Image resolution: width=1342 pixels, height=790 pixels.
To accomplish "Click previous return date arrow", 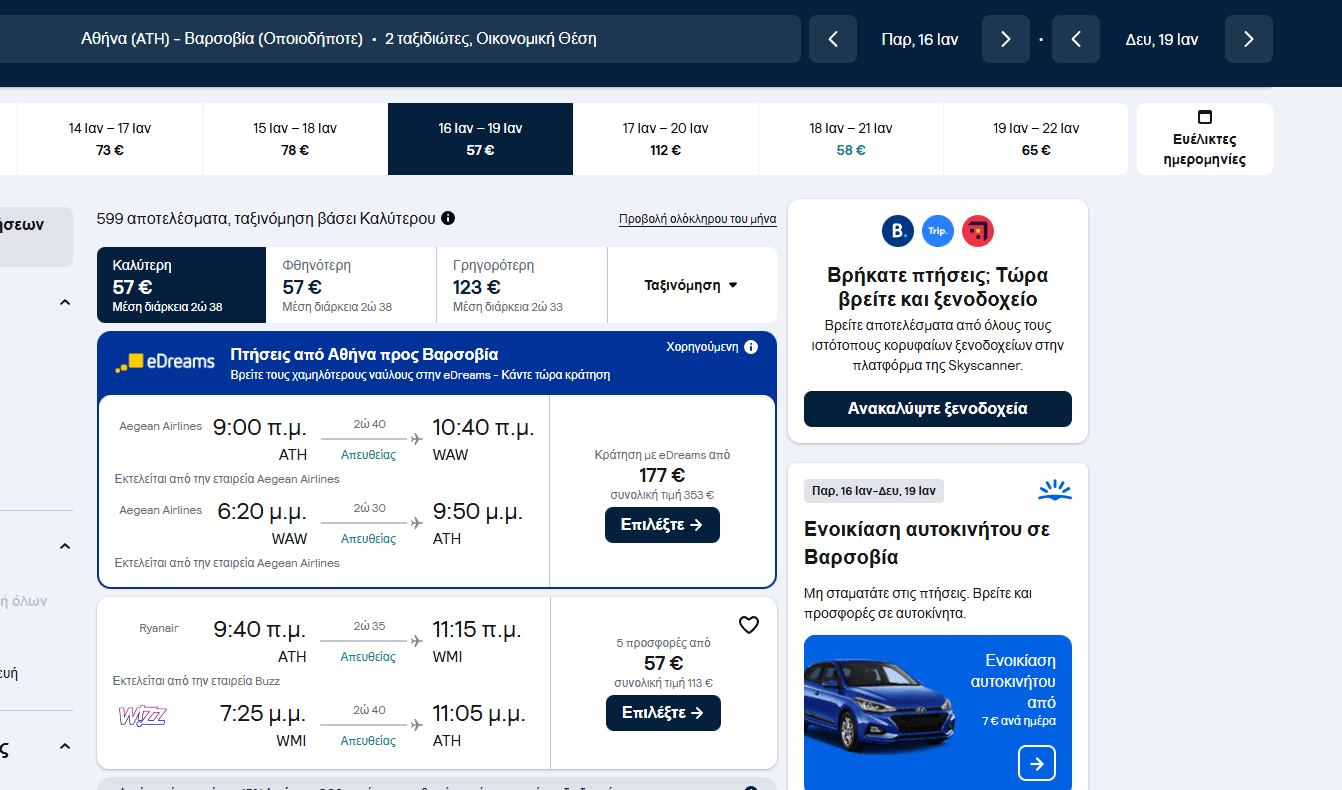I will tap(1076, 39).
